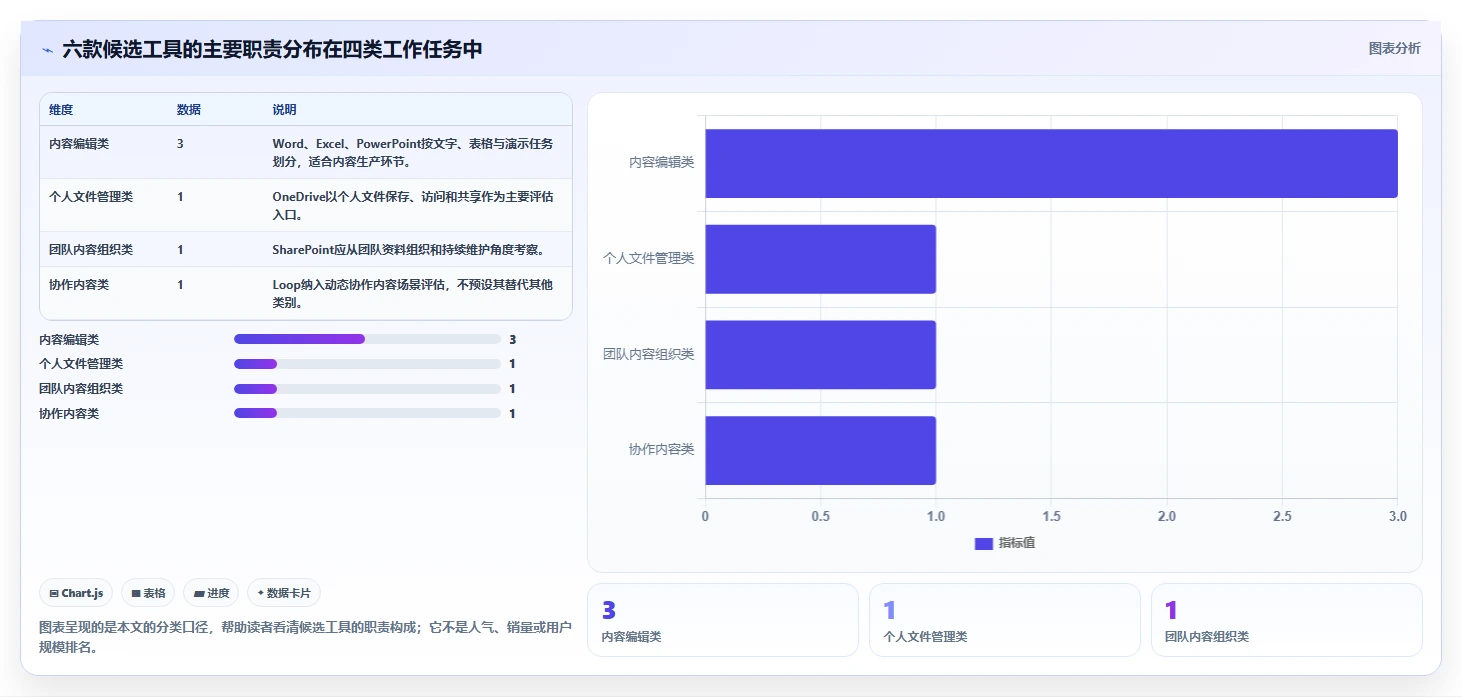Click the 内容编辑类 progress bar
Image resolution: width=1462 pixels, height=697 pixels.
click(367, 340)
